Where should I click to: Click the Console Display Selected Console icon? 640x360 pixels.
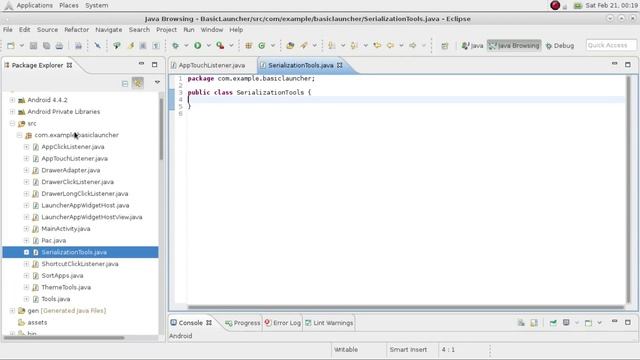(x=566, y=323)
